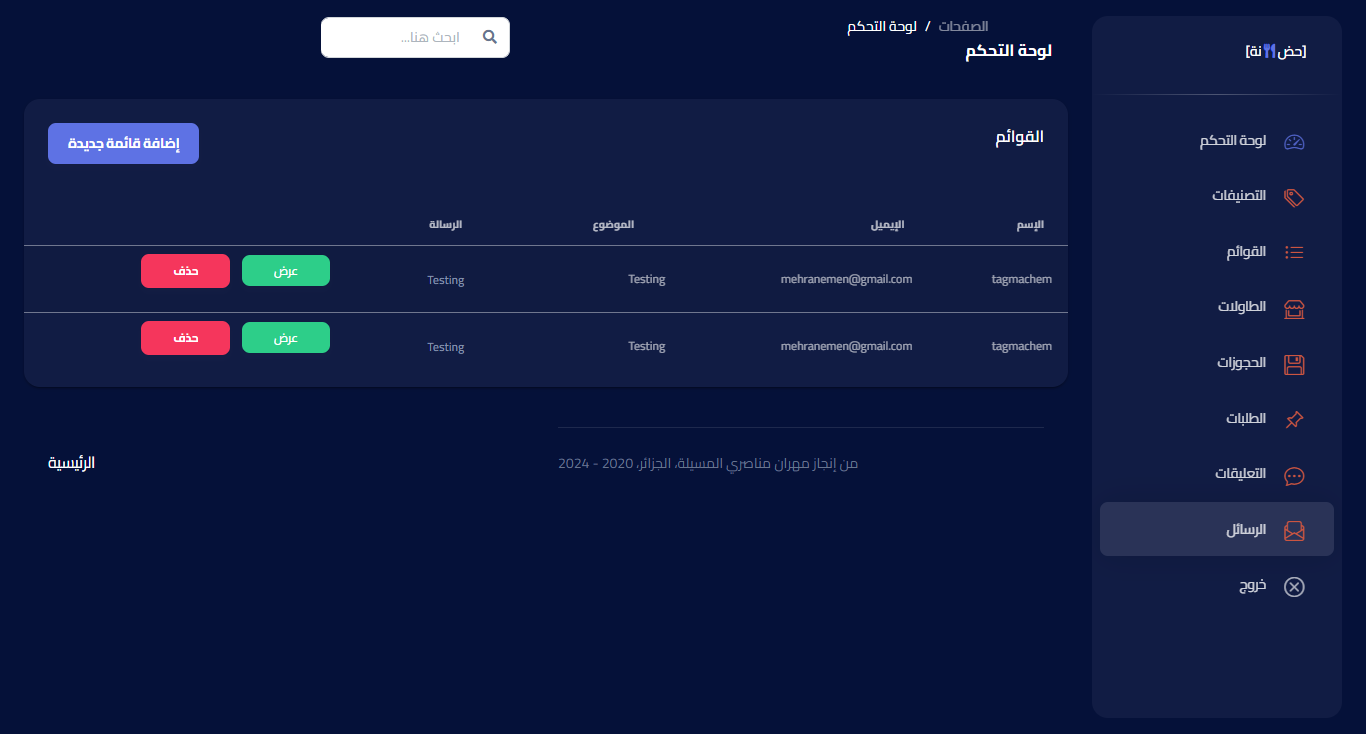Delete second message with red حذف button
This screenshot has width=1366, height=734.
coord(185,338)
